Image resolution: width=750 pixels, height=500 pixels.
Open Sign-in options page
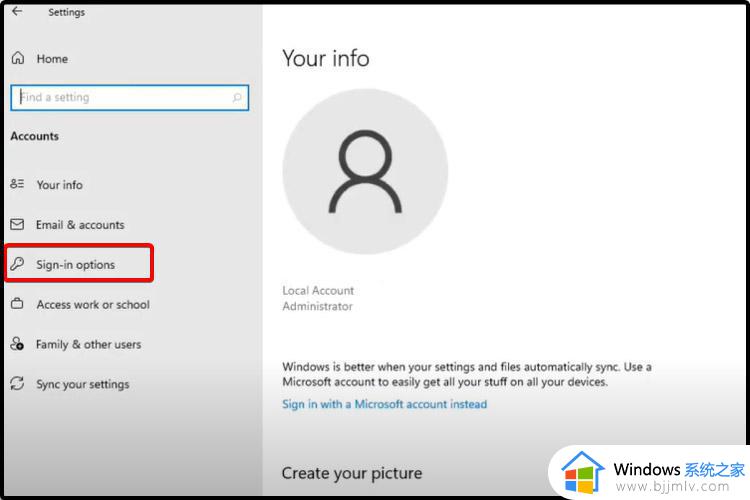pos(76,265)
